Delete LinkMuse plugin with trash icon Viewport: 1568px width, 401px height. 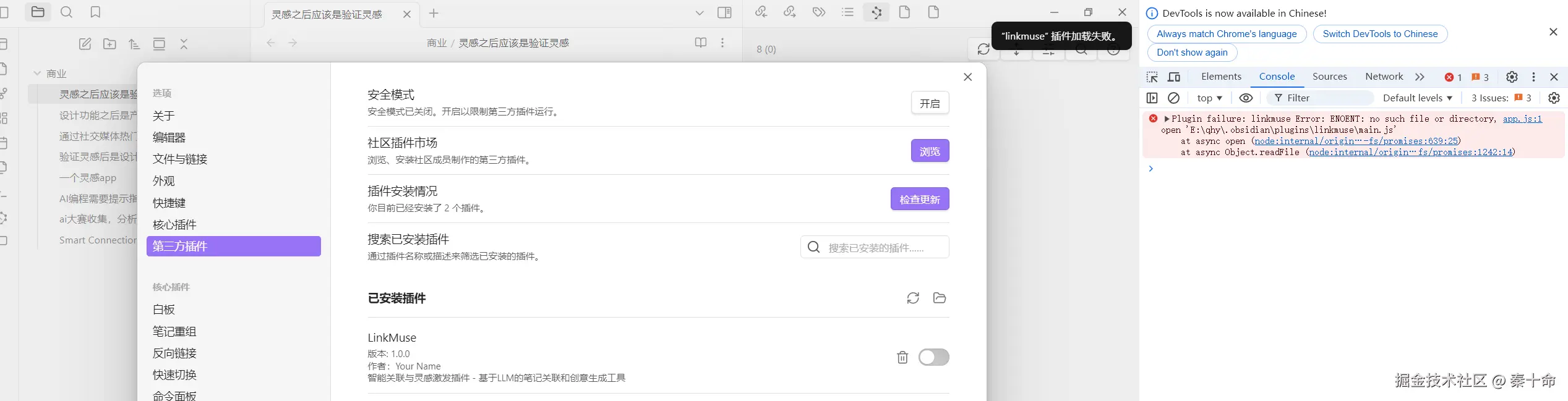click(902, 357)
